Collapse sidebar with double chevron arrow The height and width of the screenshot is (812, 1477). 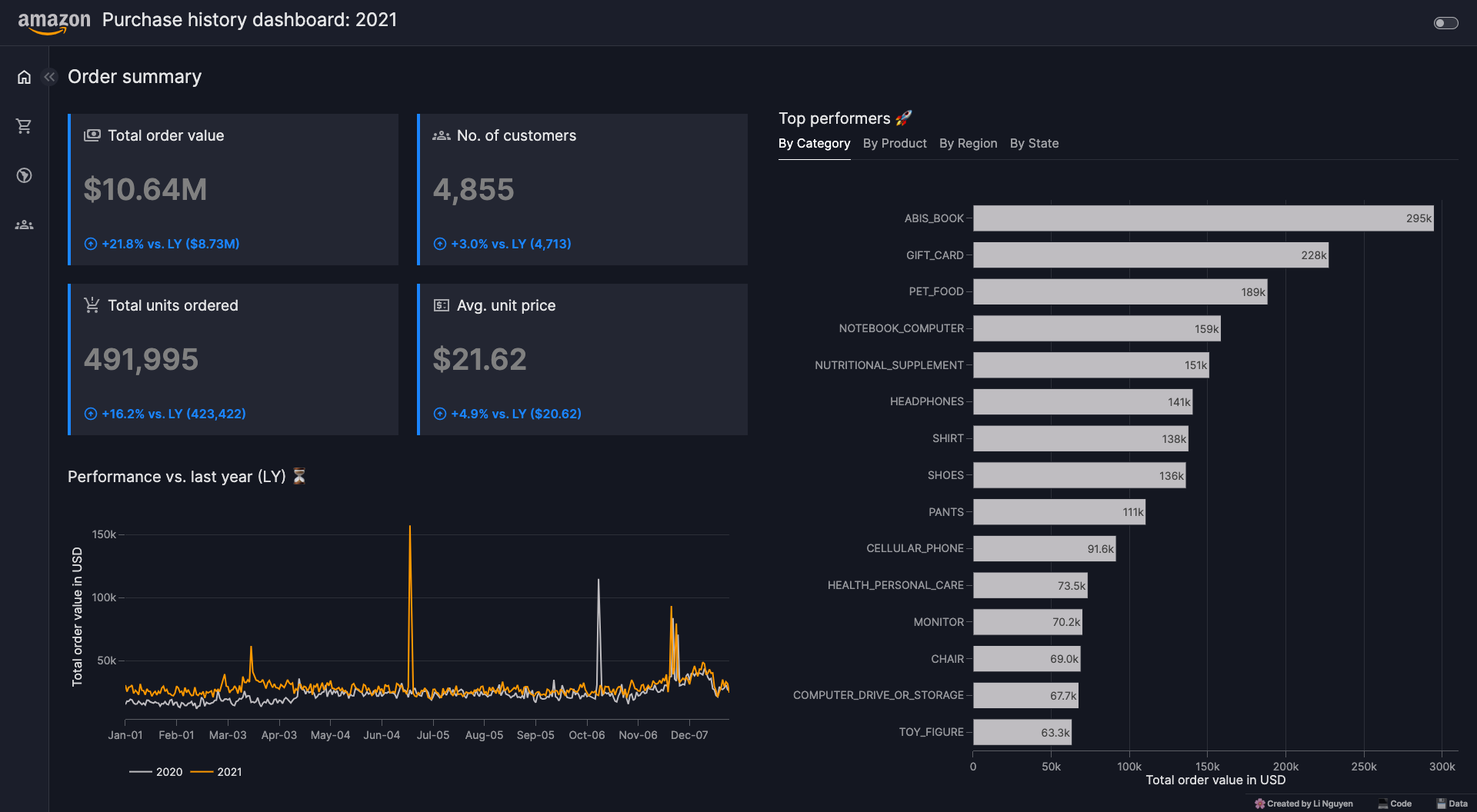(50, 77)
